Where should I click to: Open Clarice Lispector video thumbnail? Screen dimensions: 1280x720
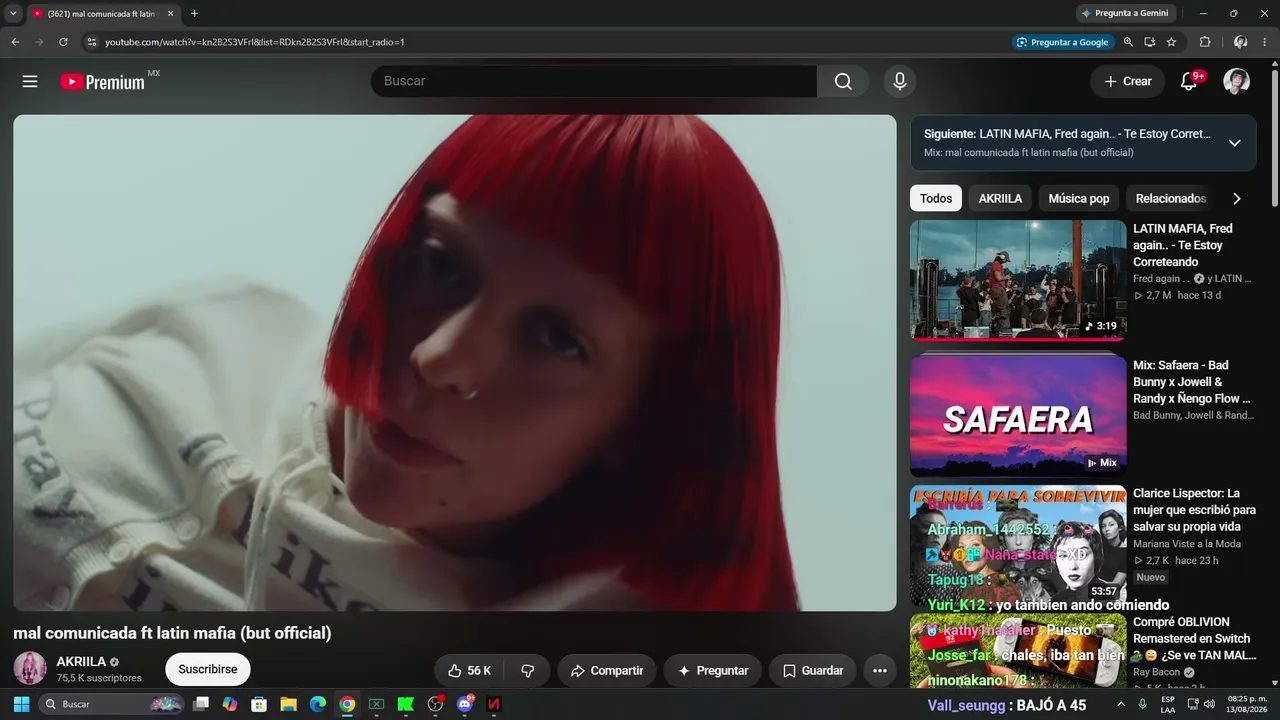(x=1018, y=546)
